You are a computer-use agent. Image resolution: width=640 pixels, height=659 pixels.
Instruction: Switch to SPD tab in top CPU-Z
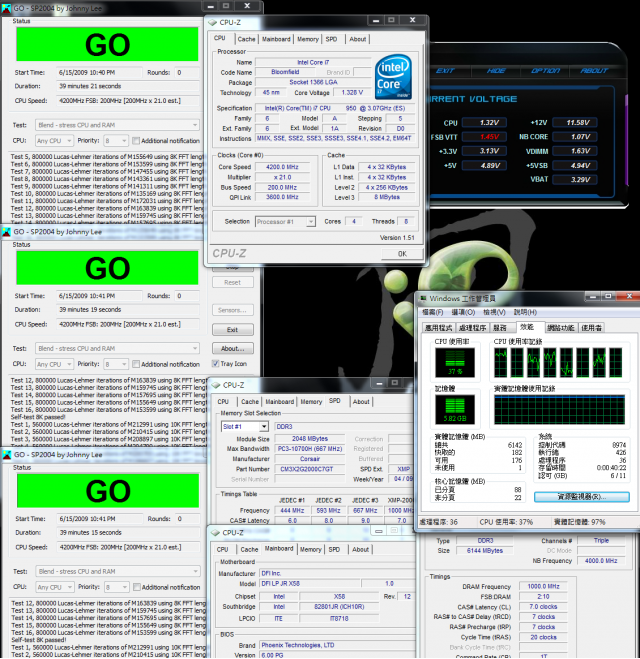pos(332,39)
